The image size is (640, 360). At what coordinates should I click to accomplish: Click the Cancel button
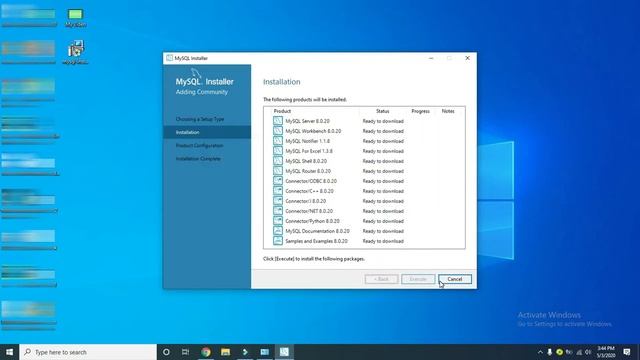point(455,279)
